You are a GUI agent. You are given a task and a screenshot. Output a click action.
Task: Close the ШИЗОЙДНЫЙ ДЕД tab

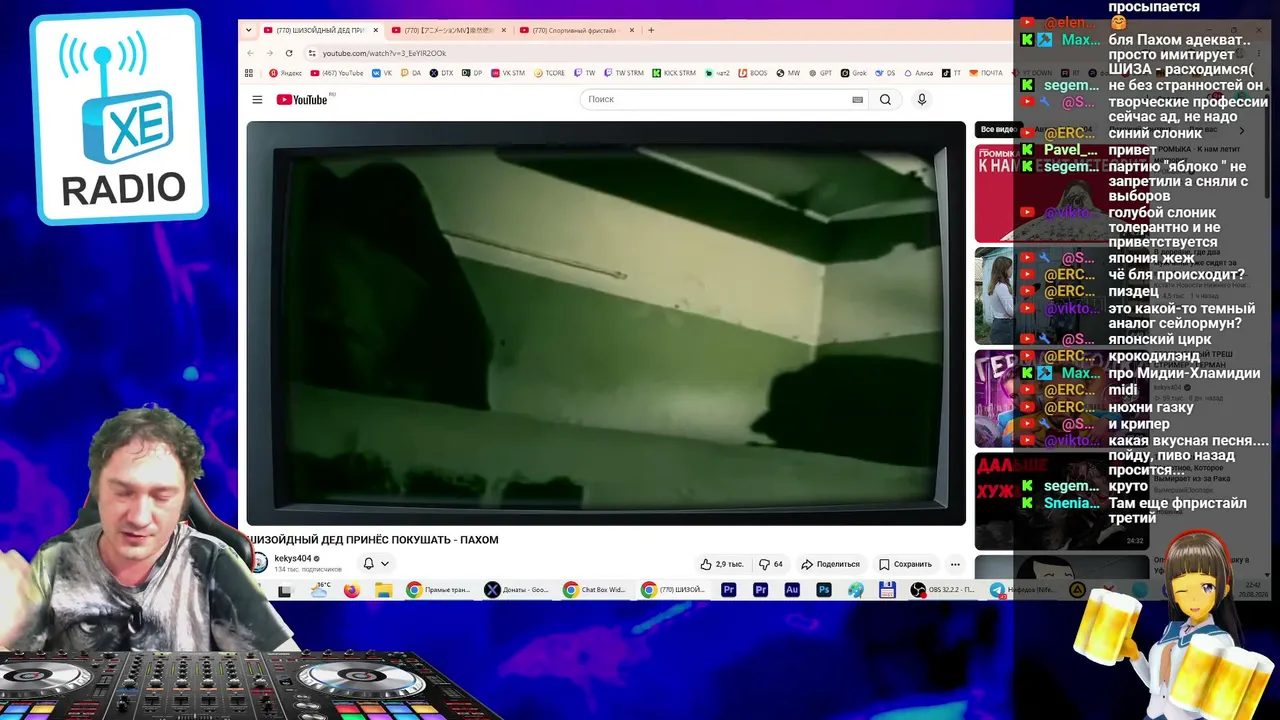[x=376, y=30]
